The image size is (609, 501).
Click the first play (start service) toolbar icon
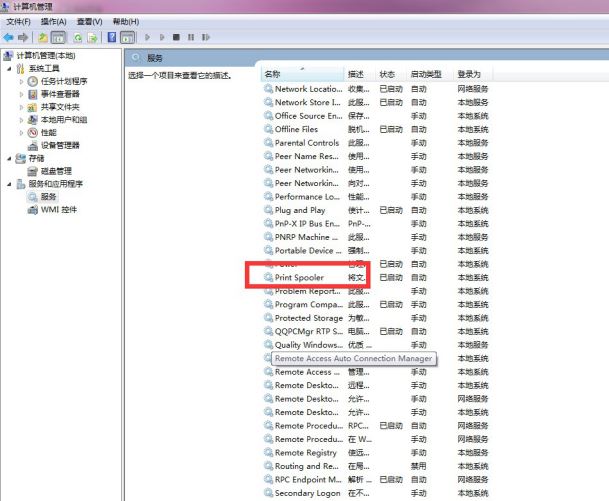(147, 37)
